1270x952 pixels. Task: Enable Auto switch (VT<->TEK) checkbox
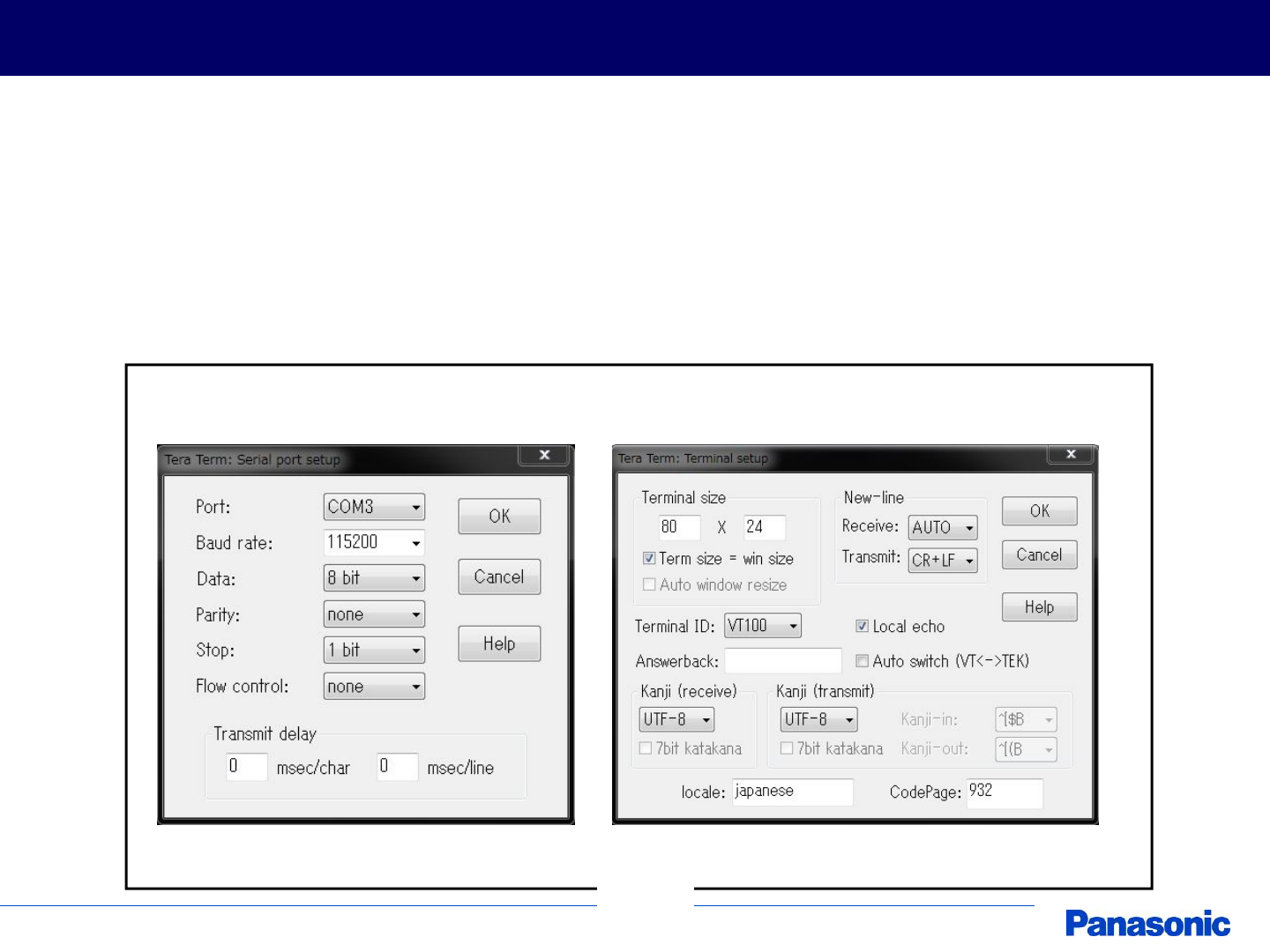pyautogui.click(x=862, y=661)
